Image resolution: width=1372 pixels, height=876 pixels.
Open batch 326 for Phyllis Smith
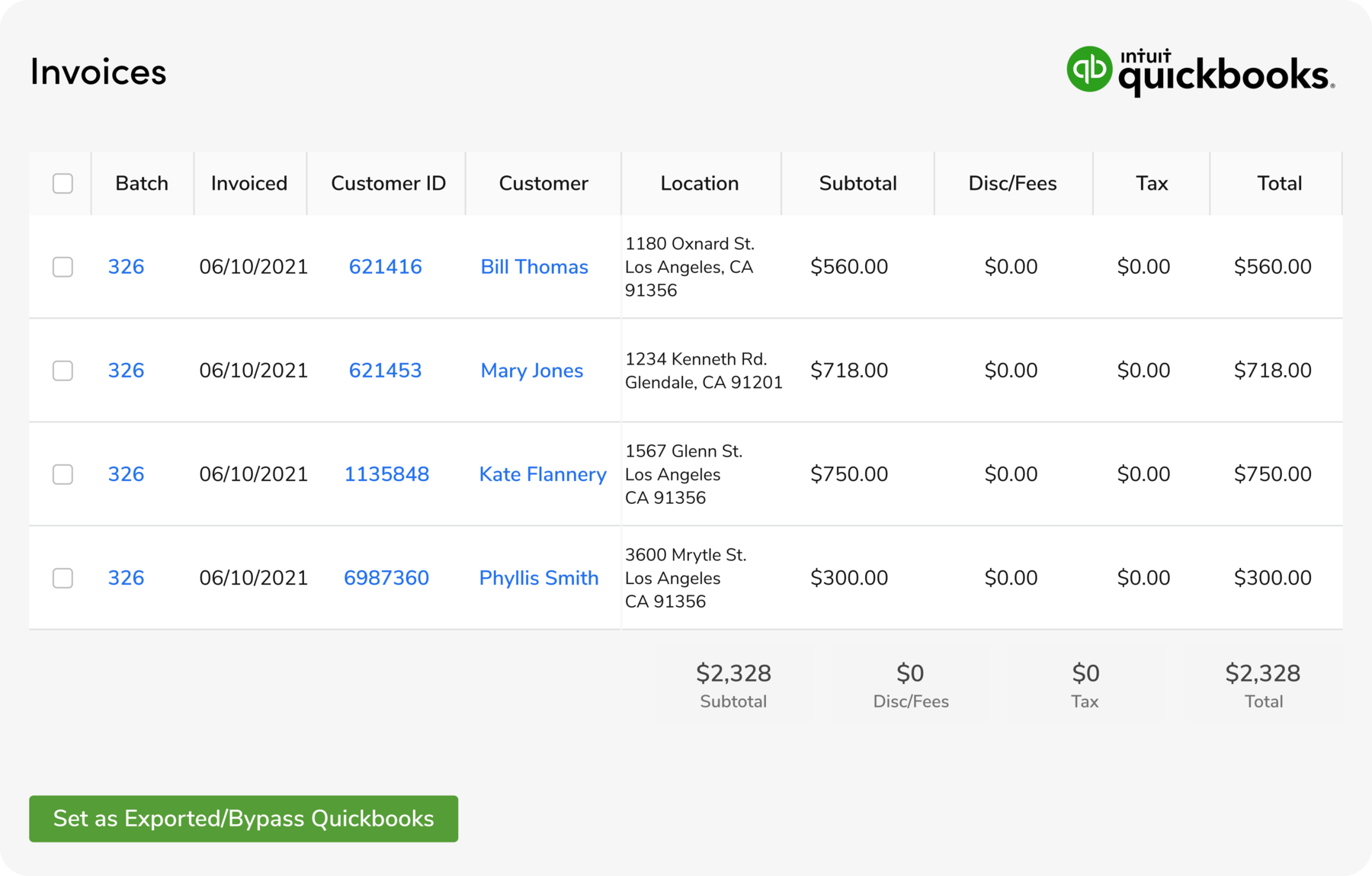click(x=126, y=578)
